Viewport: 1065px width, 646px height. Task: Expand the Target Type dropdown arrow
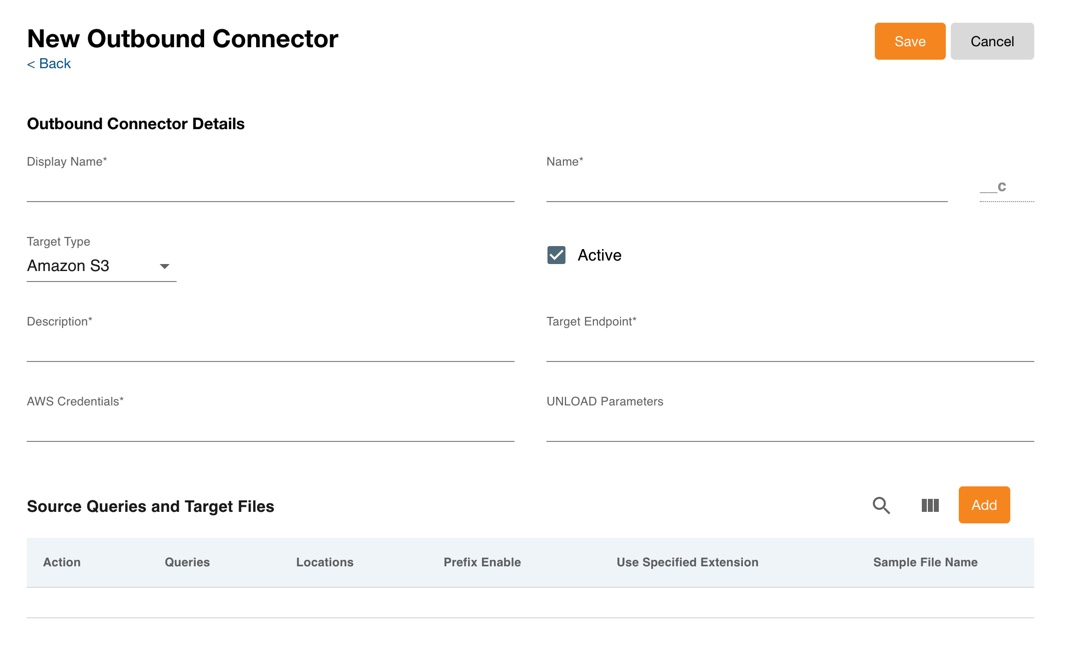(x=165, y=267)
